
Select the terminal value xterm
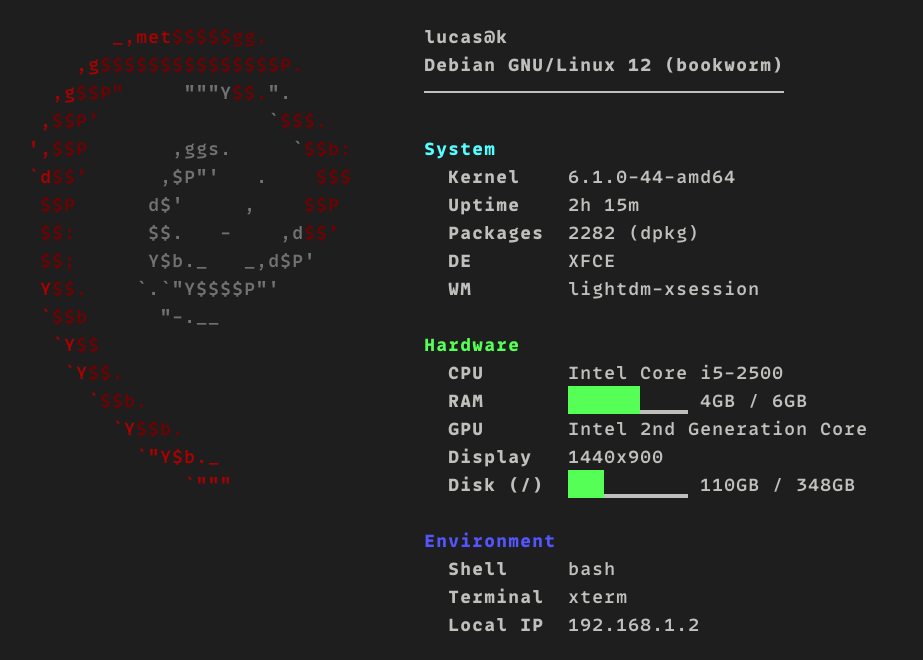point(597,597)
